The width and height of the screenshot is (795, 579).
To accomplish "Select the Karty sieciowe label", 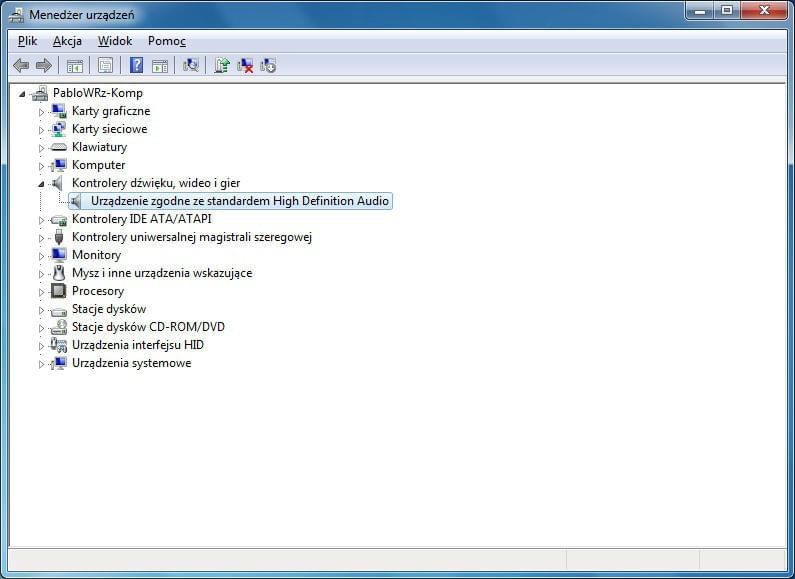I will [110, 129].
